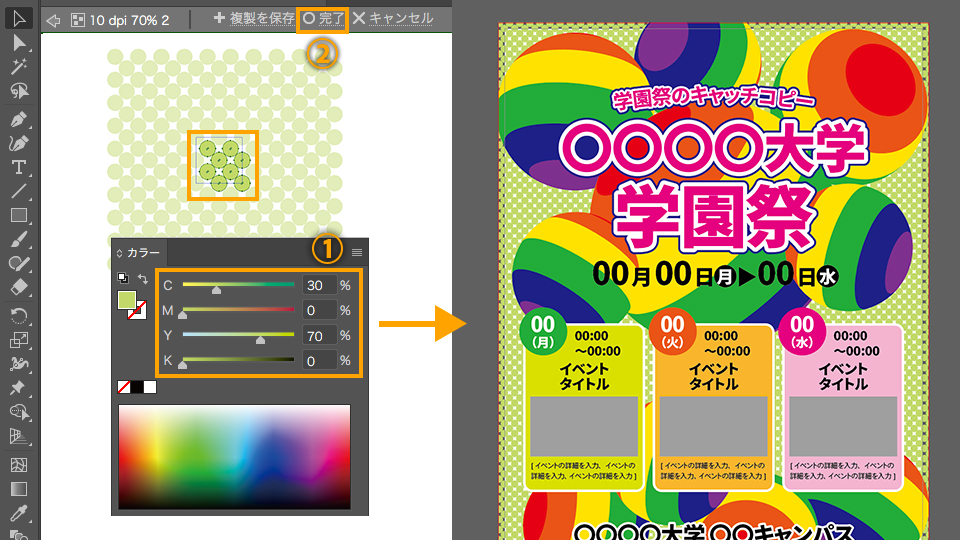Image resolution: width=960 pixels, height=540 pixels.
Task: Click キャンセル to cancel pattern editing
Action: (x=393, y=18)
